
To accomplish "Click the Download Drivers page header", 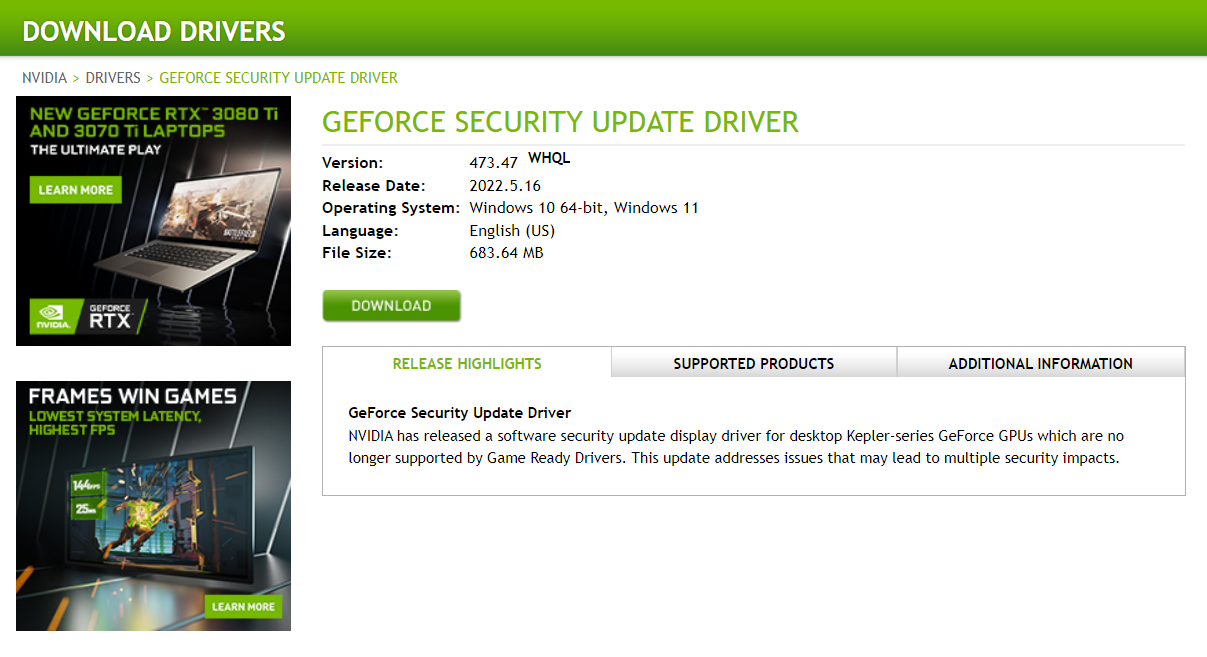I will click(x=154, y=31).
